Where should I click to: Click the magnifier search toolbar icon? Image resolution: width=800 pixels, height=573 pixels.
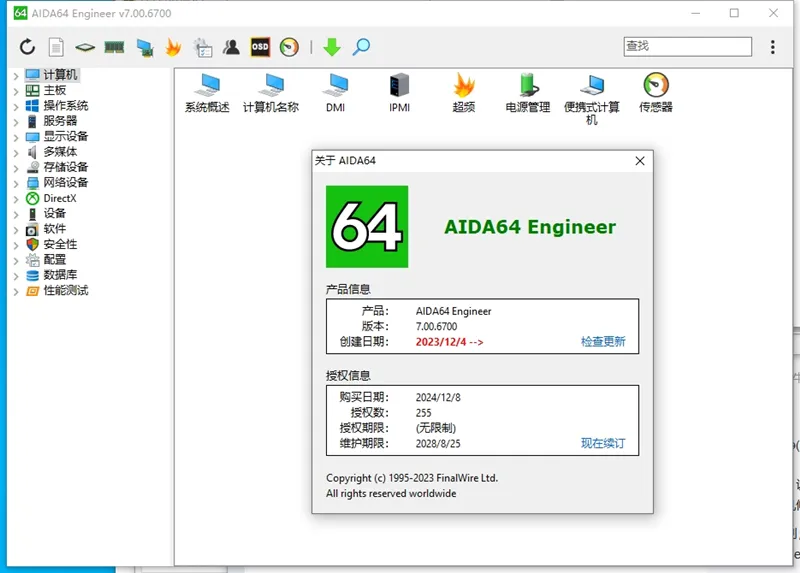pos(361,47)
